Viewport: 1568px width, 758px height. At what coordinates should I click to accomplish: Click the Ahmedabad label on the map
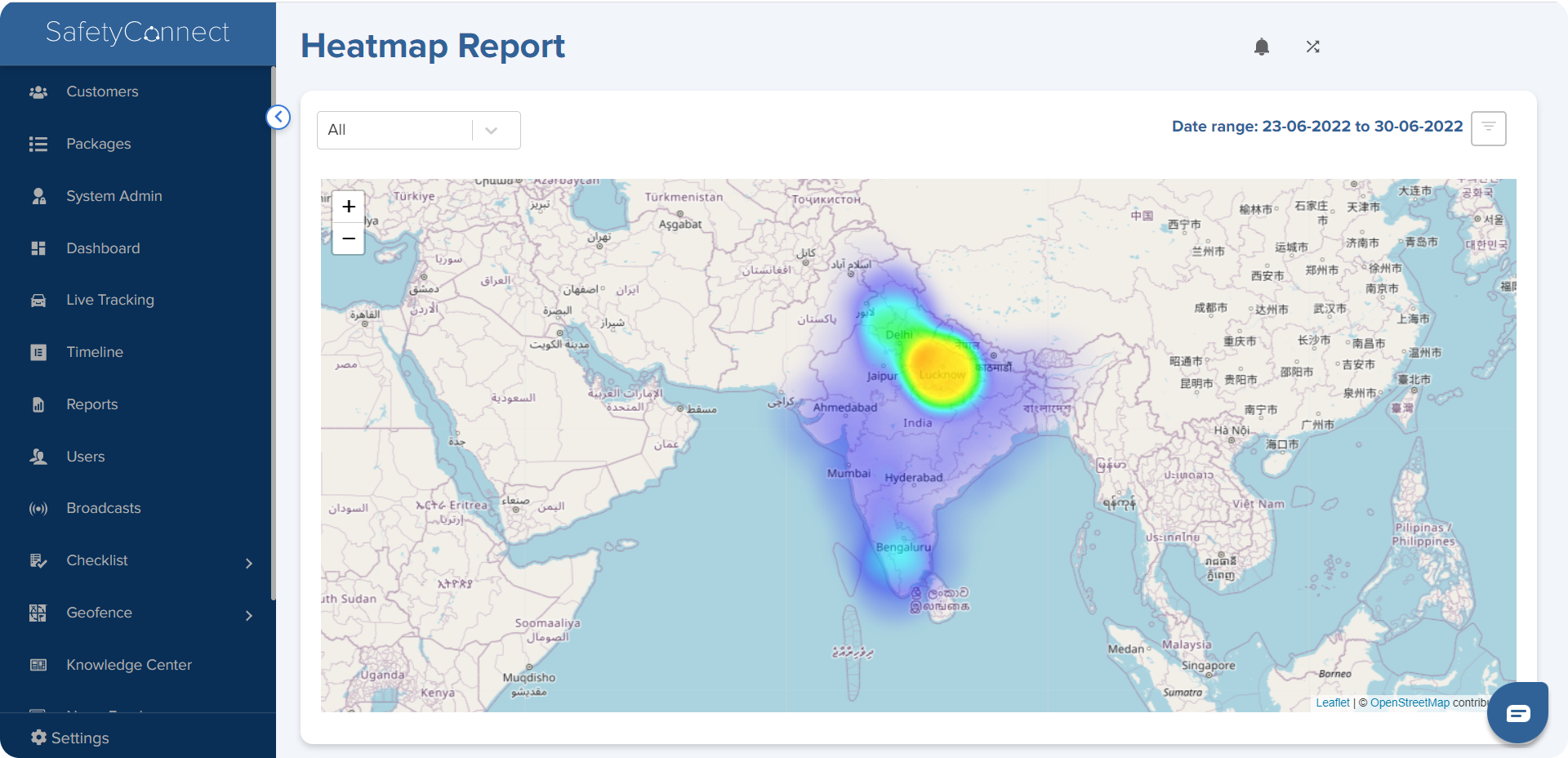tap(845, 408)
